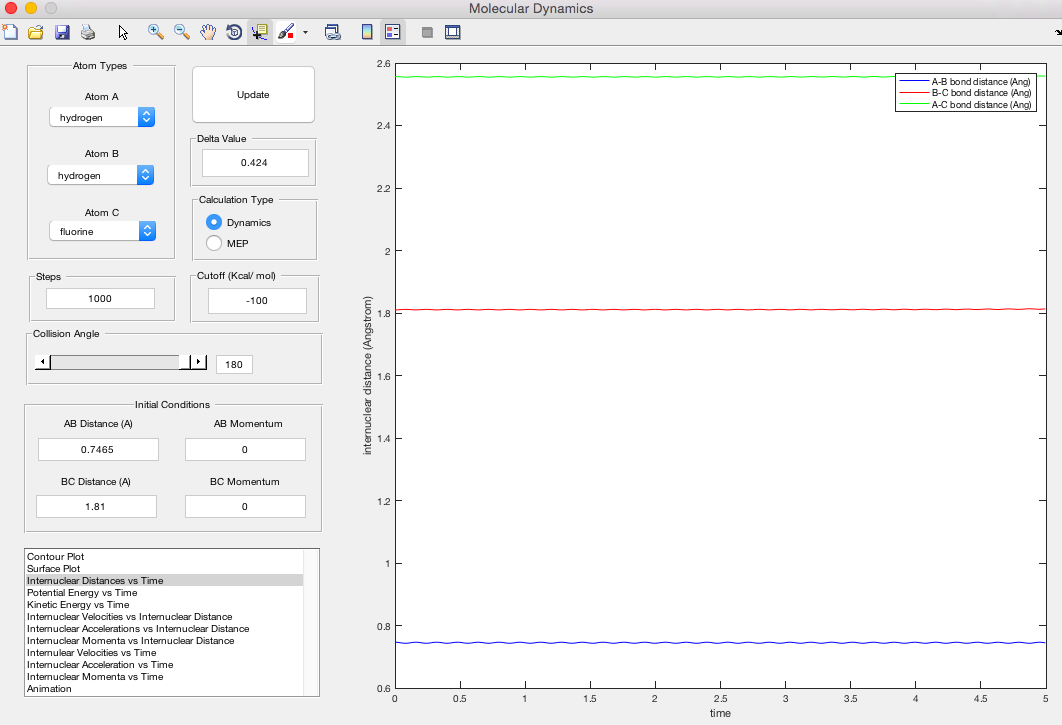The width and height of the screenshot is (1062, 725).
Task: Insert a colorbar from the toolbar
Action: click(x=367, y=32)
